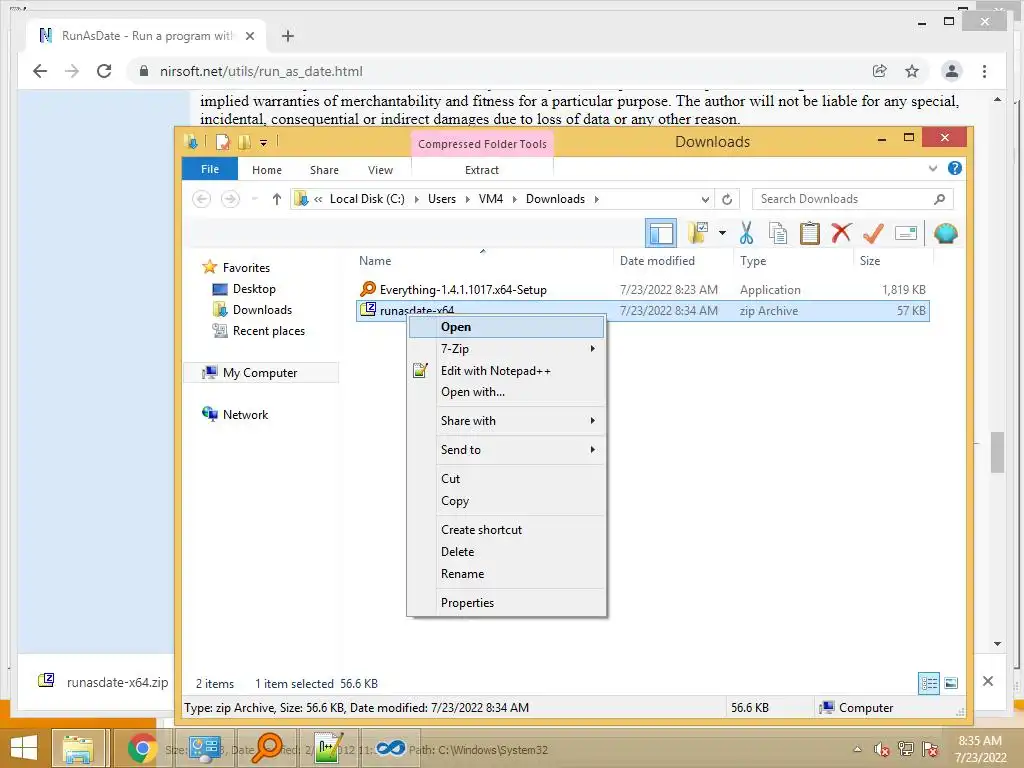Image resolution: width=1024 pixels, height=768 pixels.
Task: Click the folder options icon in toolbar
Action: pos(697,232)
